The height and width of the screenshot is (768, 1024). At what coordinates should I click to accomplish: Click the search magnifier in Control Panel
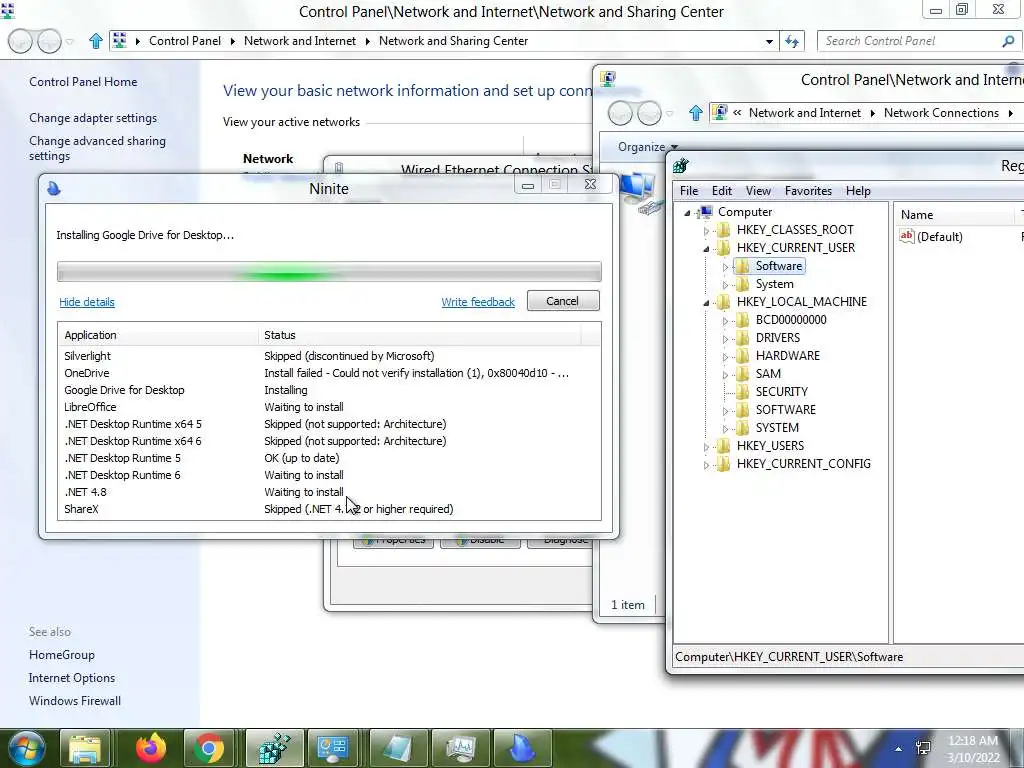[x=1008, y=40]
